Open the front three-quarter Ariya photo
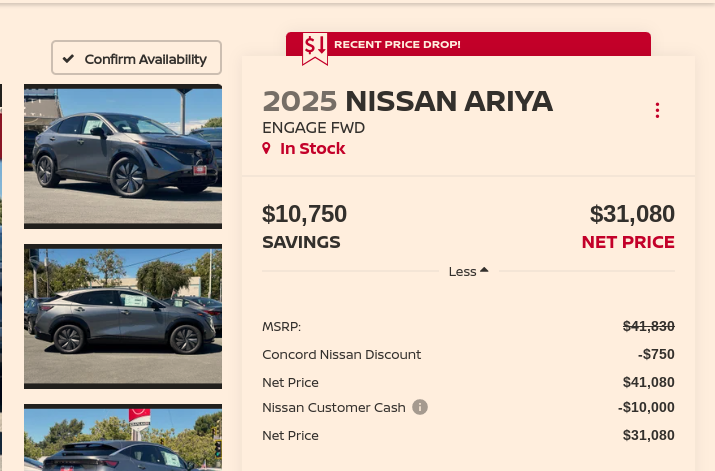Screen dimensions: 715x471 point(123,156)
